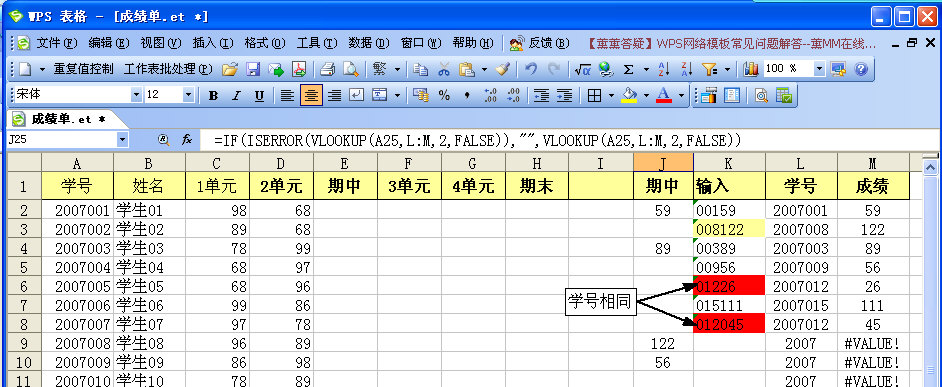Image resolution: width=942 pixels, height=387 pixels.
Task: Click the 重复值控制 button
Action: [83, 70]
